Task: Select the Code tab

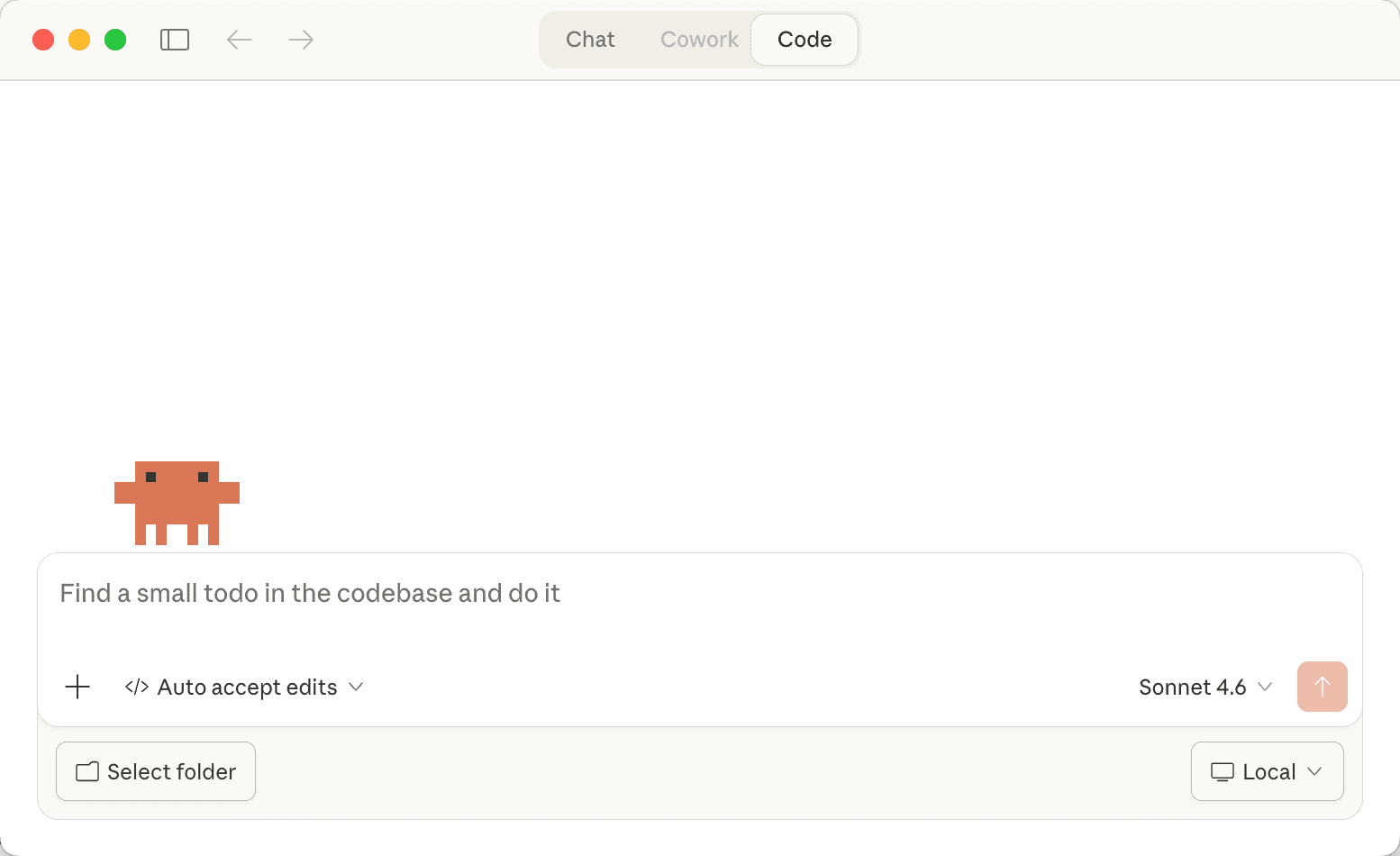Action: (x=804, y=40)
